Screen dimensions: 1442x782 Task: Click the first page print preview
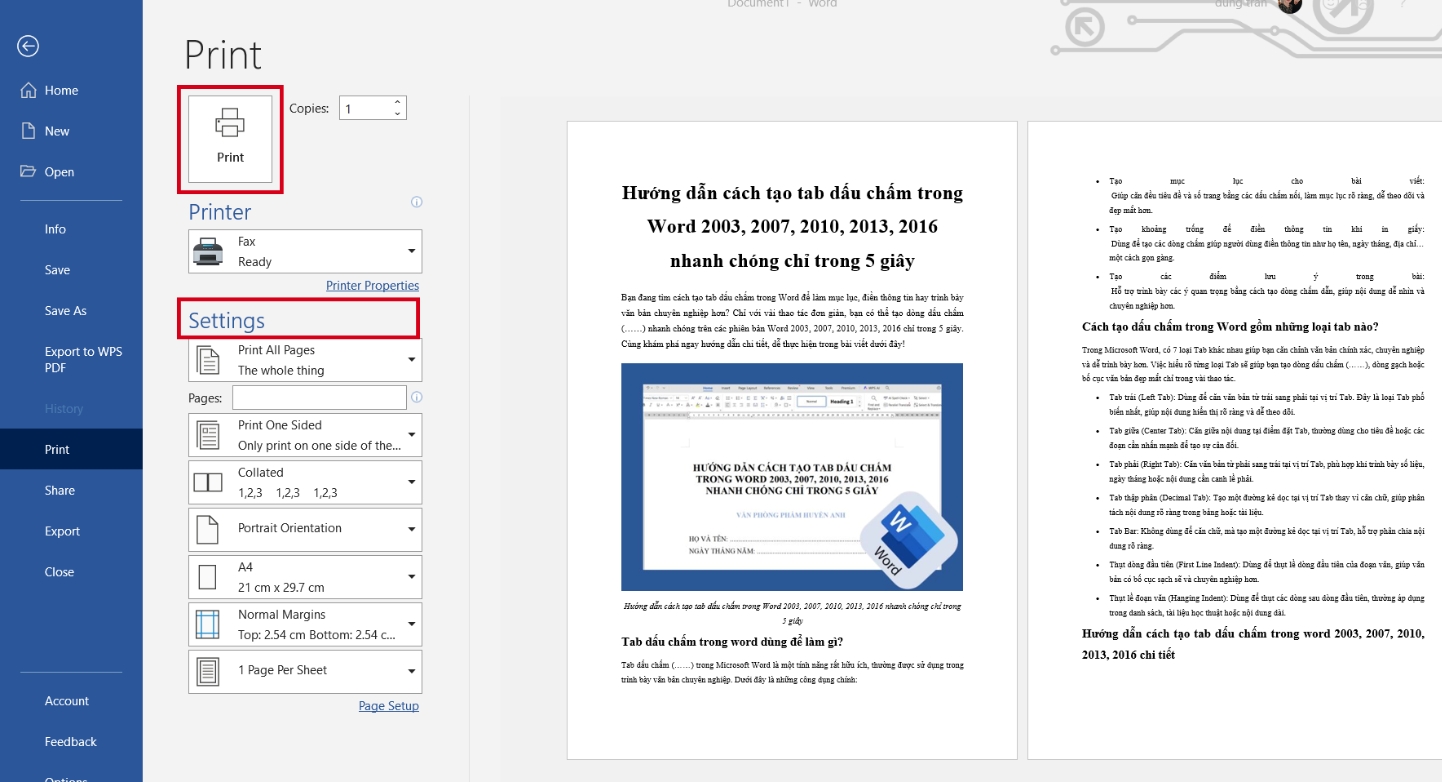click(x=792, y=440)
